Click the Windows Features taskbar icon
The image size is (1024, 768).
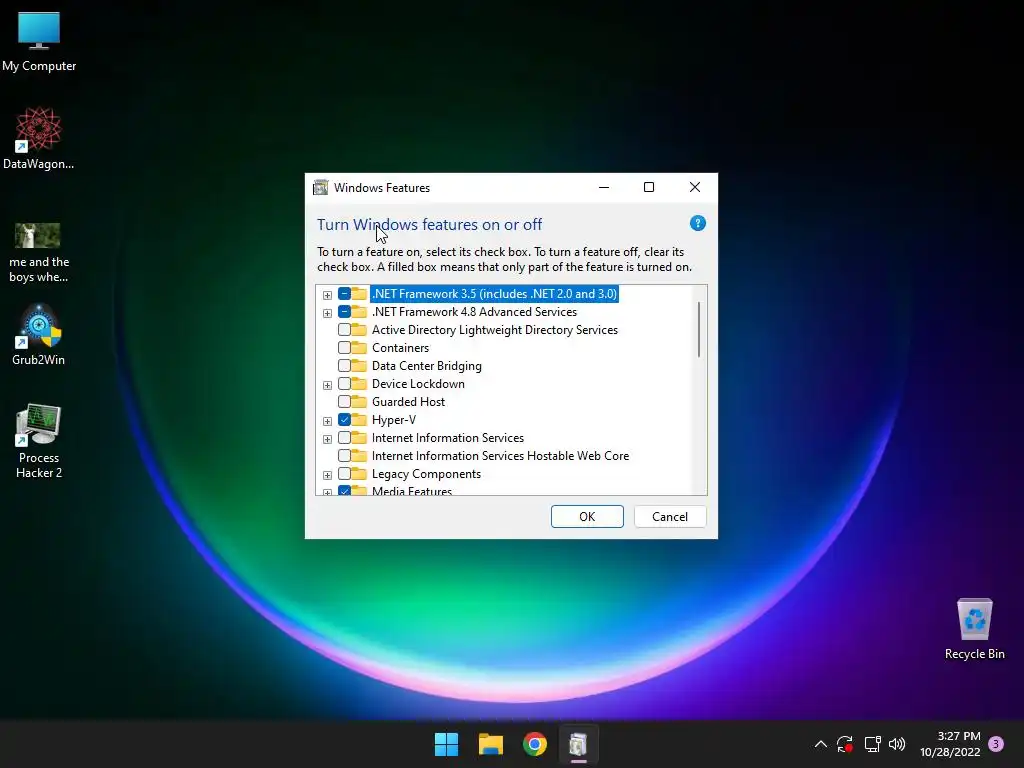coord(579,744)
